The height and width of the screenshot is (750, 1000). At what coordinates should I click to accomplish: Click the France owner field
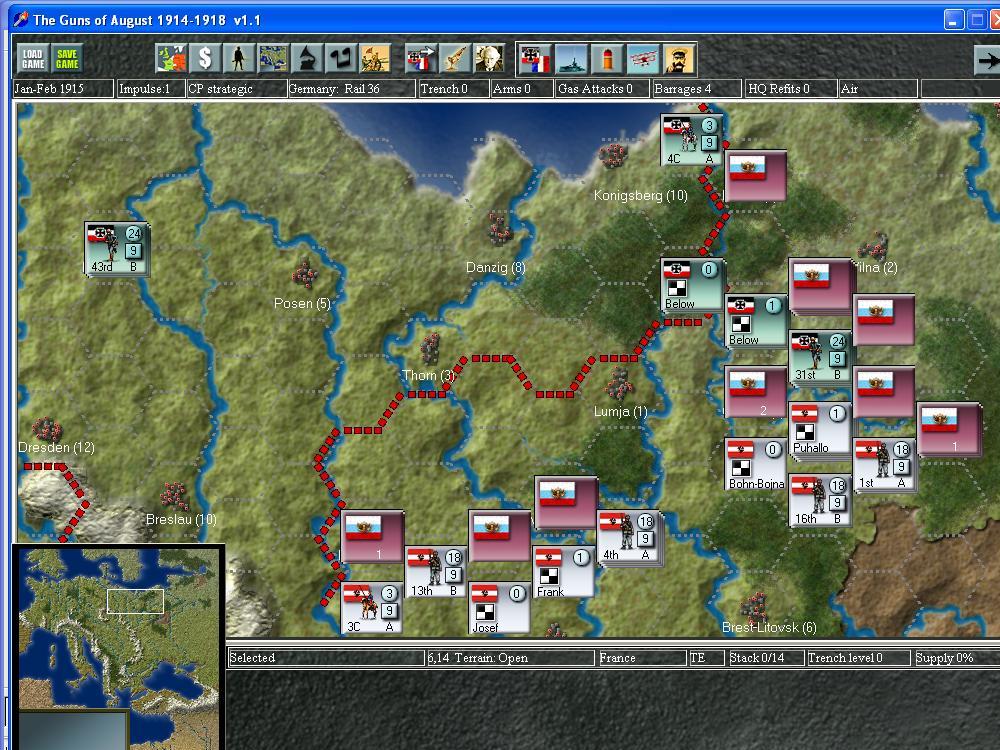642,658
